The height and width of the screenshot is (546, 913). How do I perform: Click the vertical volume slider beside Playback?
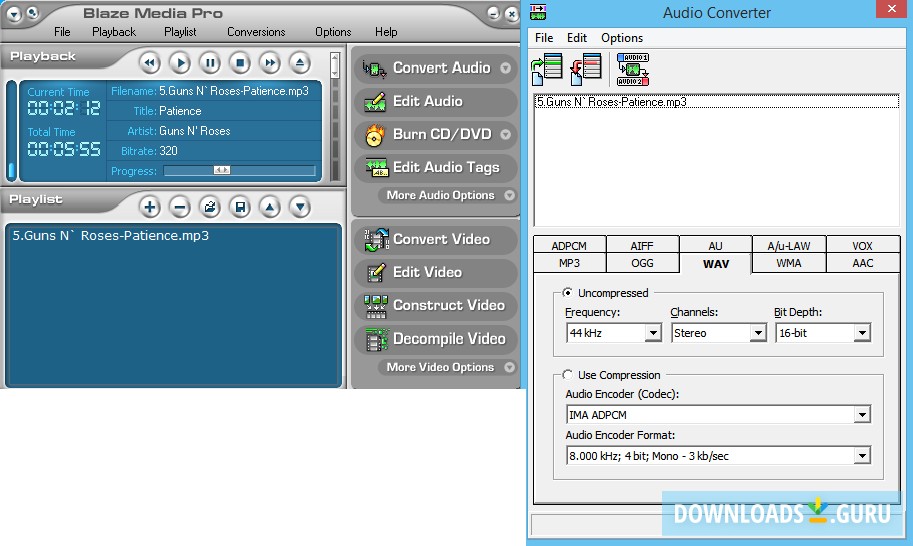tap(335, 65)
